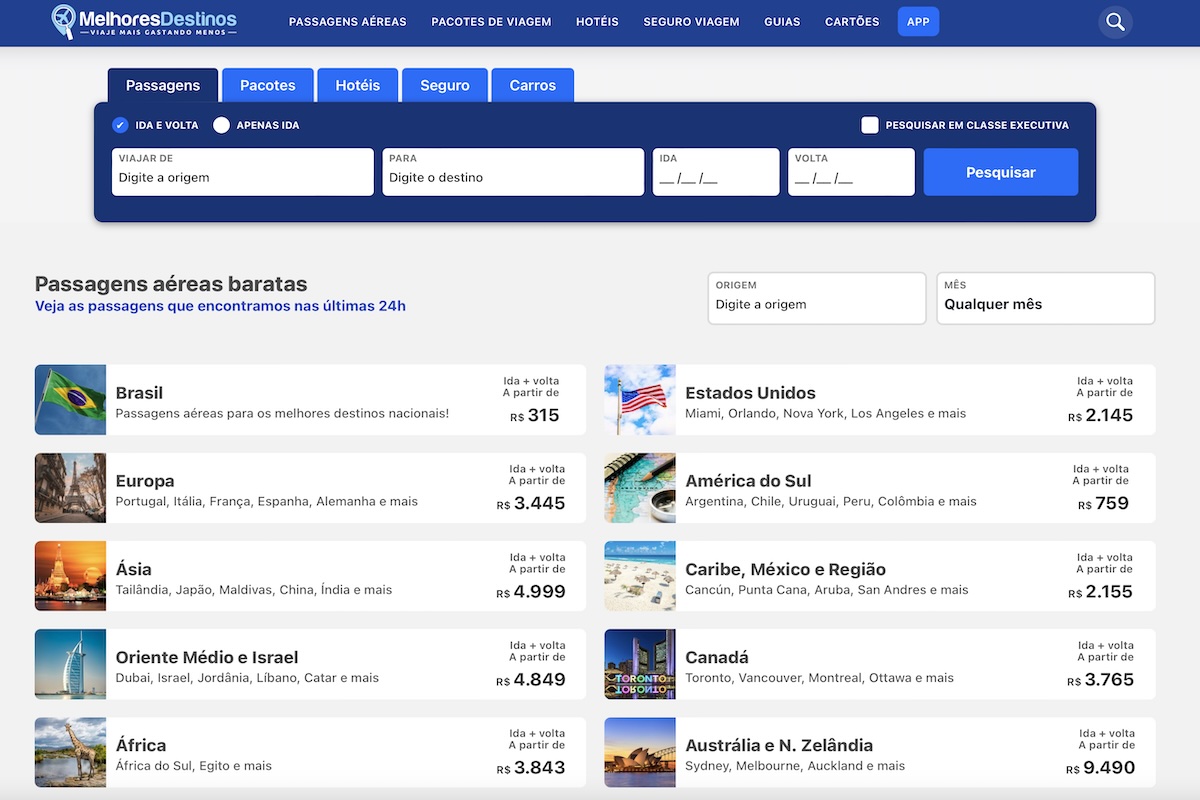1200x800 pixels.
Task: Open Seguro Viagem from the top menu
Action: pos(691,21)
